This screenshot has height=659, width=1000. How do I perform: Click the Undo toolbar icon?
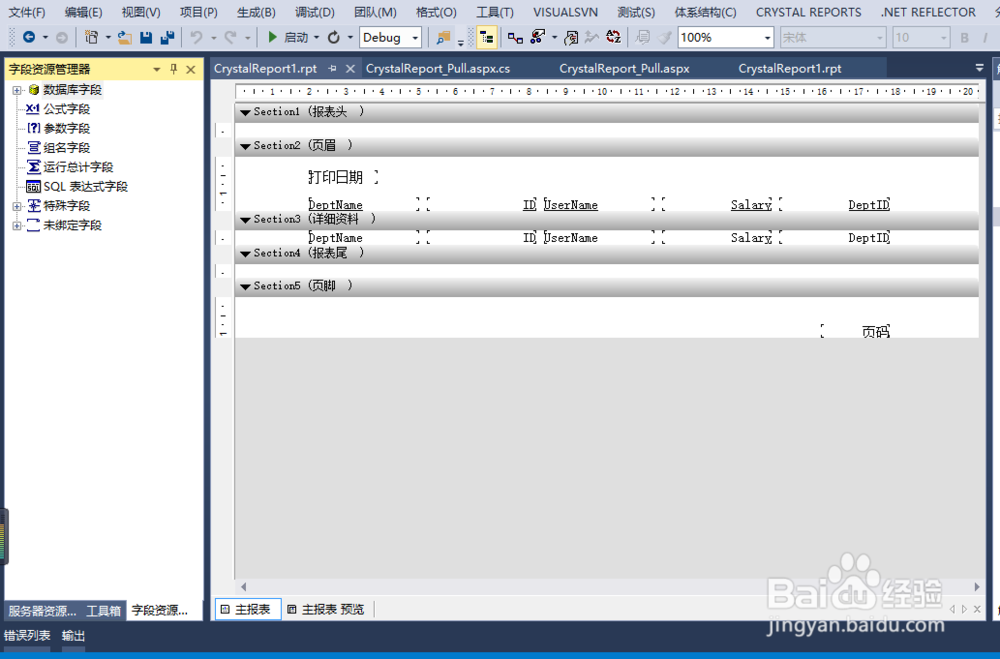coord(196,37)
